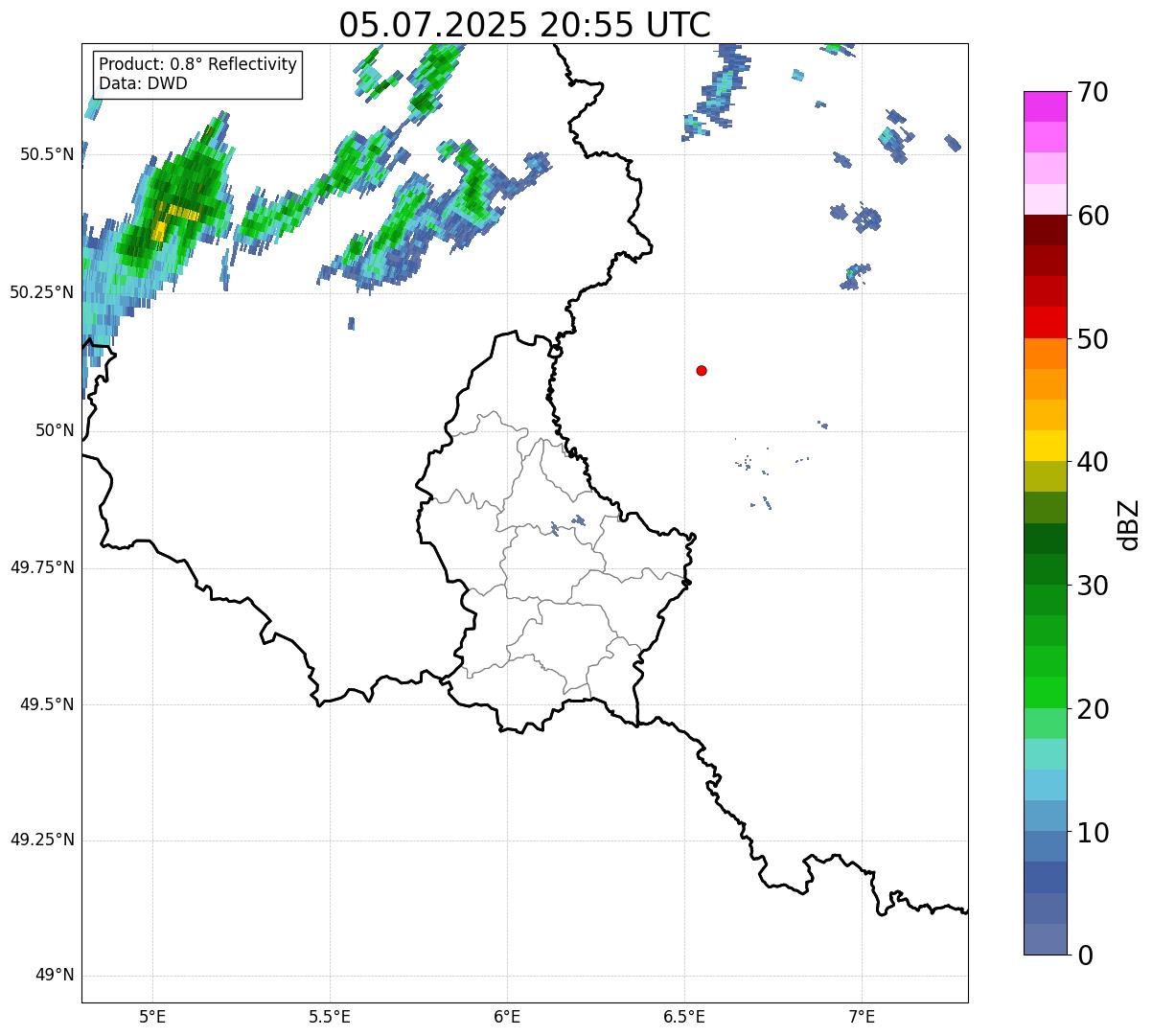The width and height of the screenshot is (1152, 1036).
Task: Click the 49°N latitude label
Action: click(55, 976)
